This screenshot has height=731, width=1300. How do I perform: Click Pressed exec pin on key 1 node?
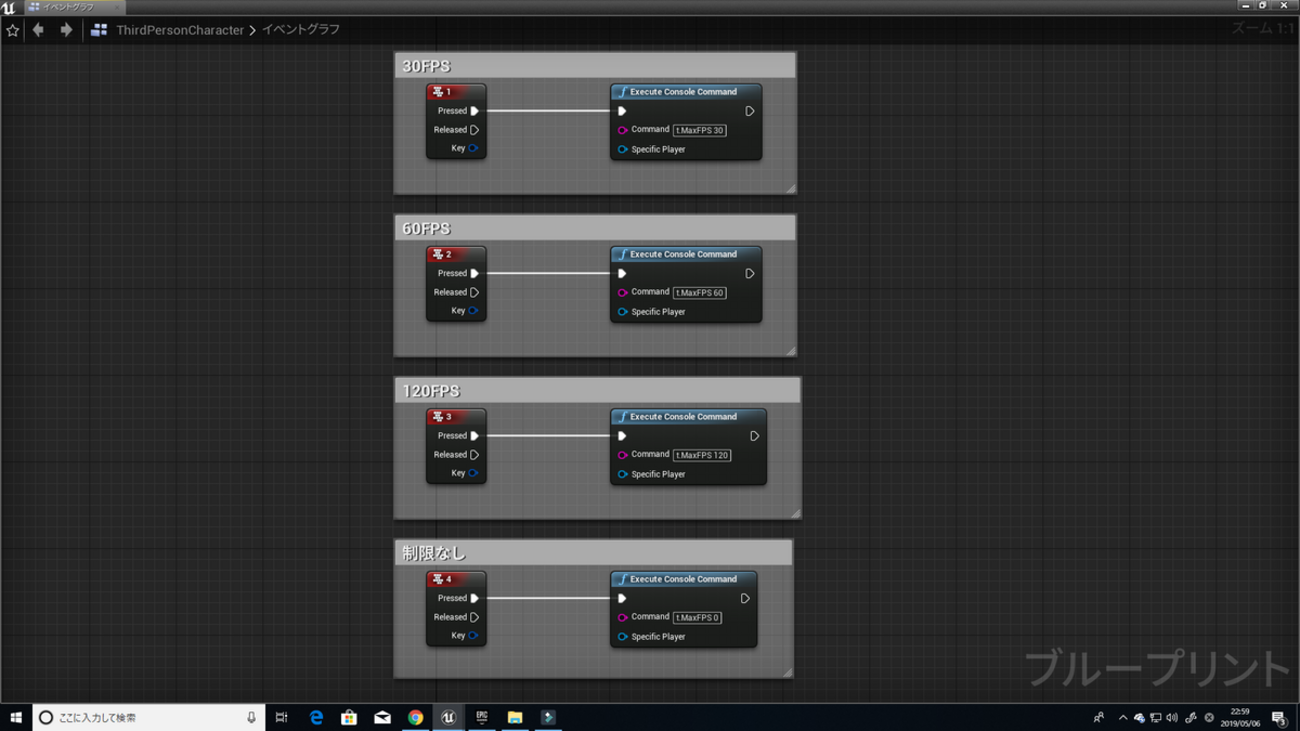tap(475, 111)
